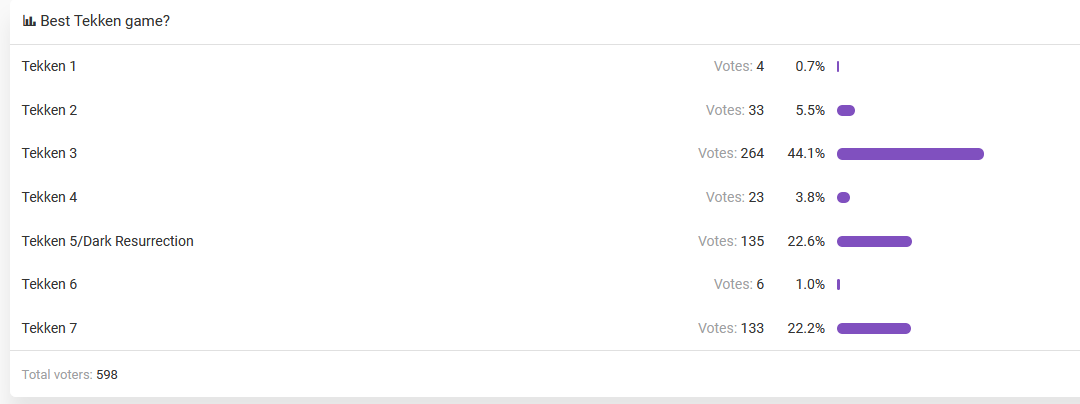Click the Tekken 5 result bar
Image resolution: width=1080 pixels, height=404 pixels.
(x=874, y=242)
